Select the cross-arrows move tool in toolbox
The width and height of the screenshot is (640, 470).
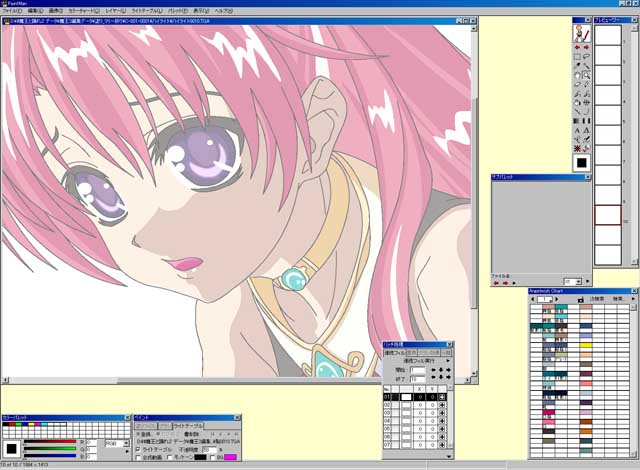click(x=586, y=103)
